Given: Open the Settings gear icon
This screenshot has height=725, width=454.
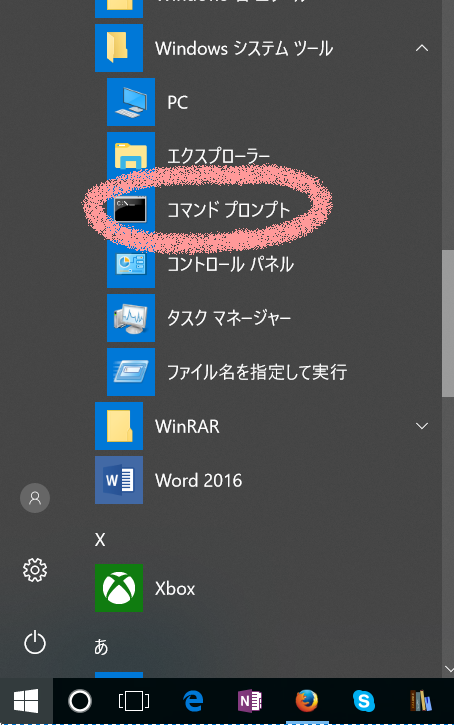Looking at the screenshot, I should (x=35, y=570).
